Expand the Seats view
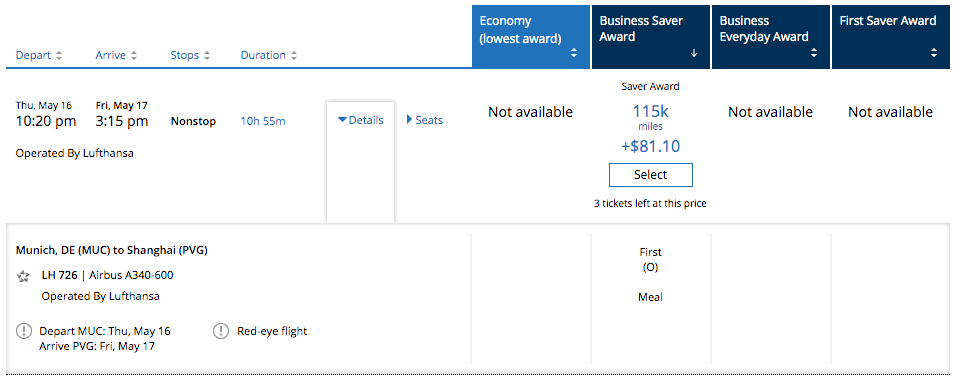 pos(425,120)
